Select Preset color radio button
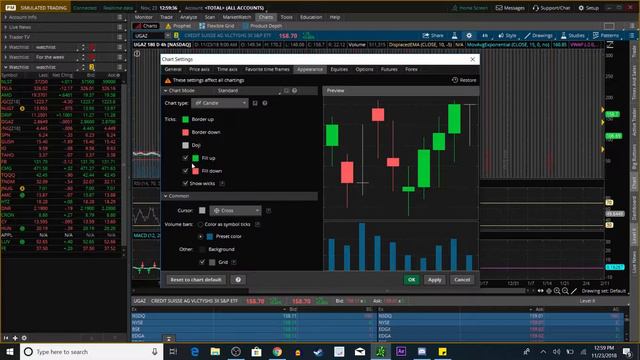This screenshot has height=360, width=640. pos(200,237)
